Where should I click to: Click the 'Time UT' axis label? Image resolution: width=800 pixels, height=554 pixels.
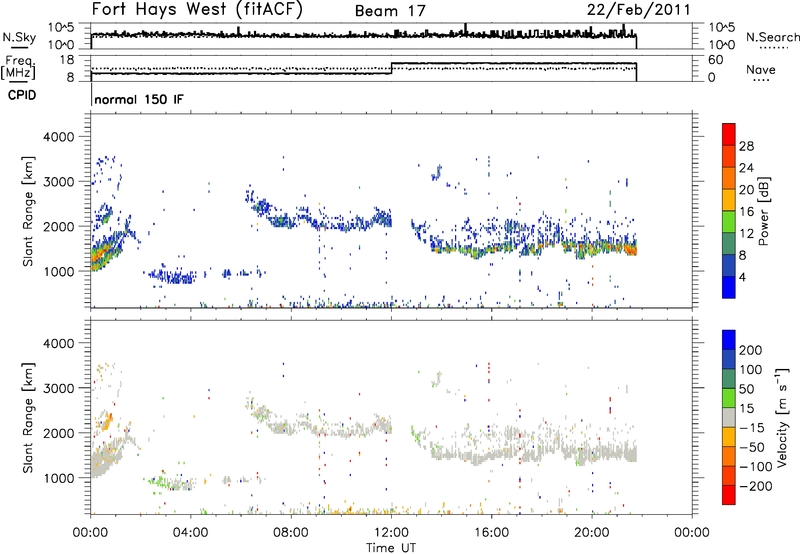tap(391, 548)
